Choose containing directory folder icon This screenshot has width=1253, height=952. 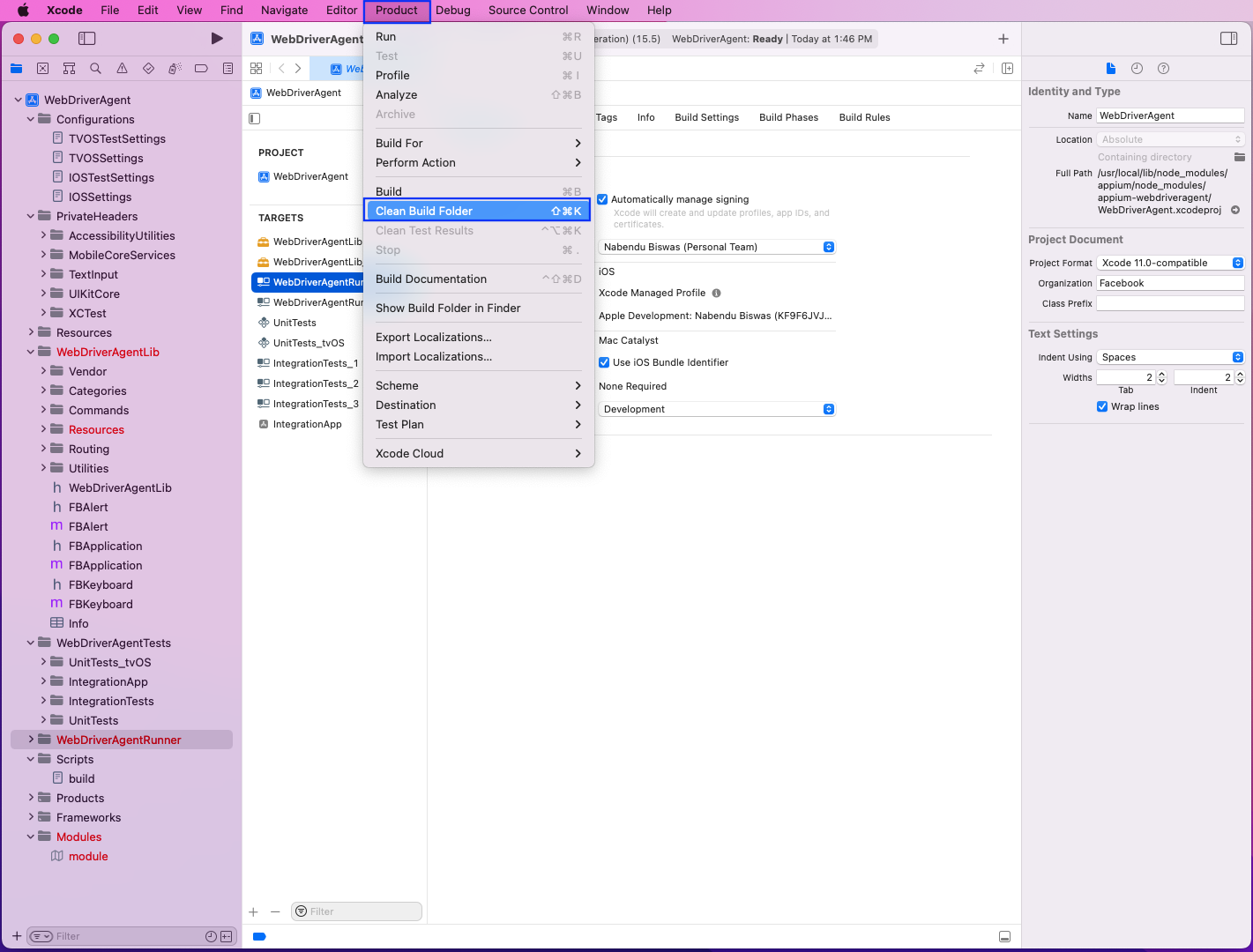(1239, 157)
